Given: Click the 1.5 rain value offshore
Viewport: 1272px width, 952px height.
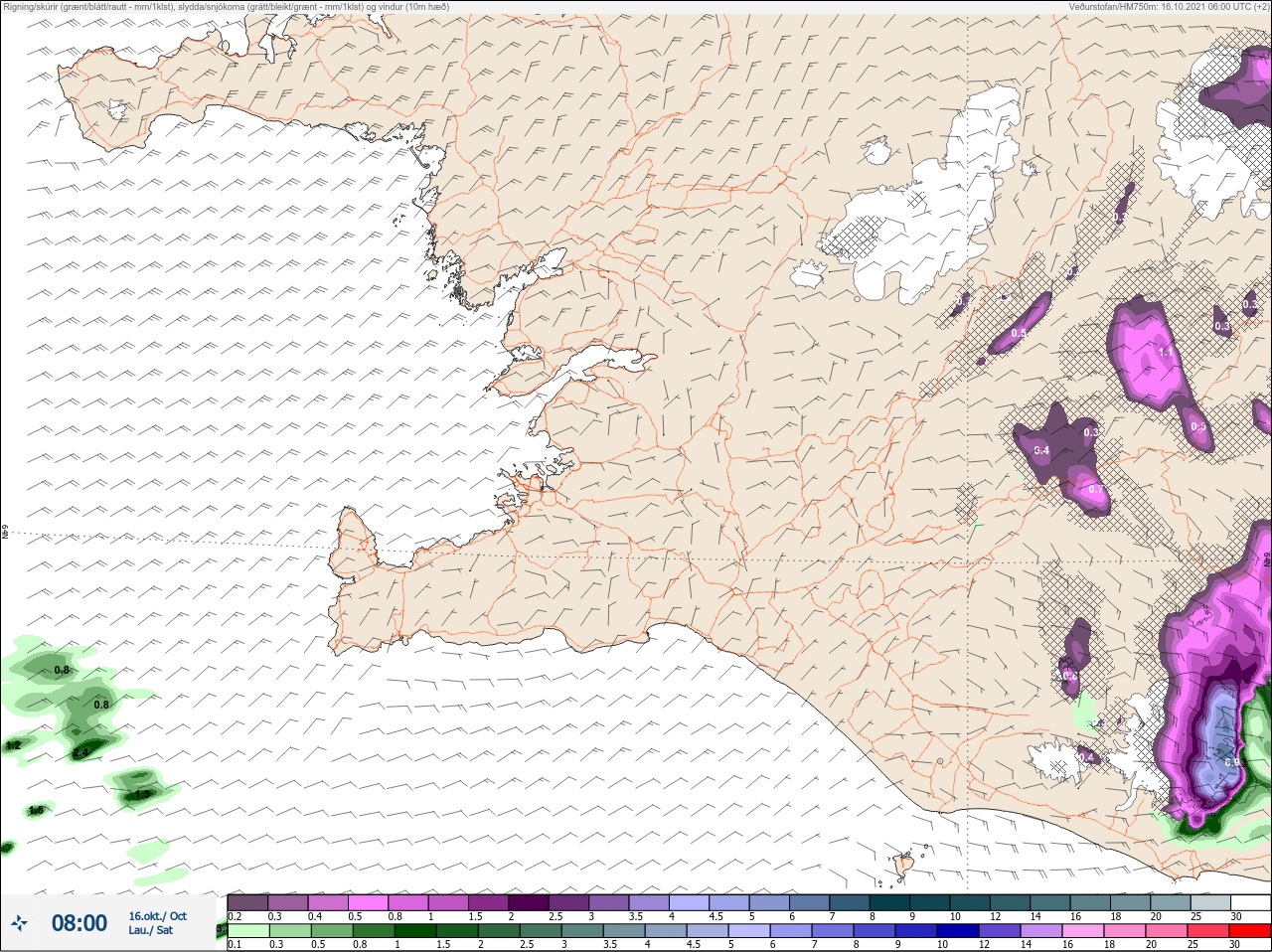Looking at the screenshot, I should (142, 794).
